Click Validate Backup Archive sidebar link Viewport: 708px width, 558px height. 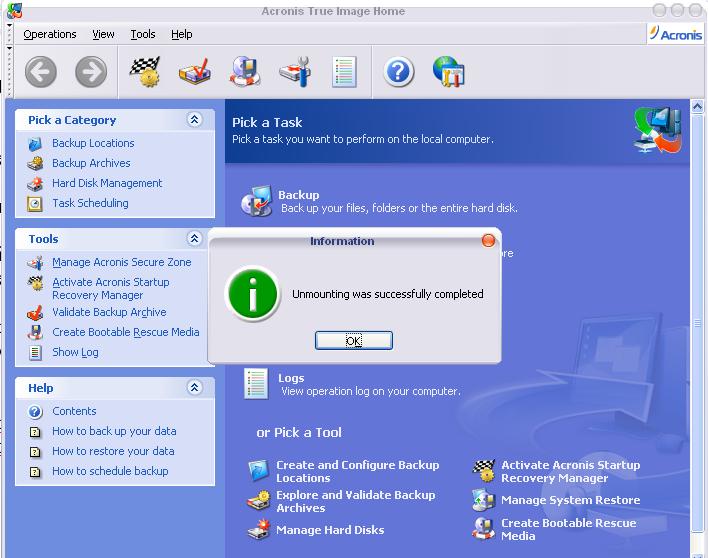[x=109, y=312]
